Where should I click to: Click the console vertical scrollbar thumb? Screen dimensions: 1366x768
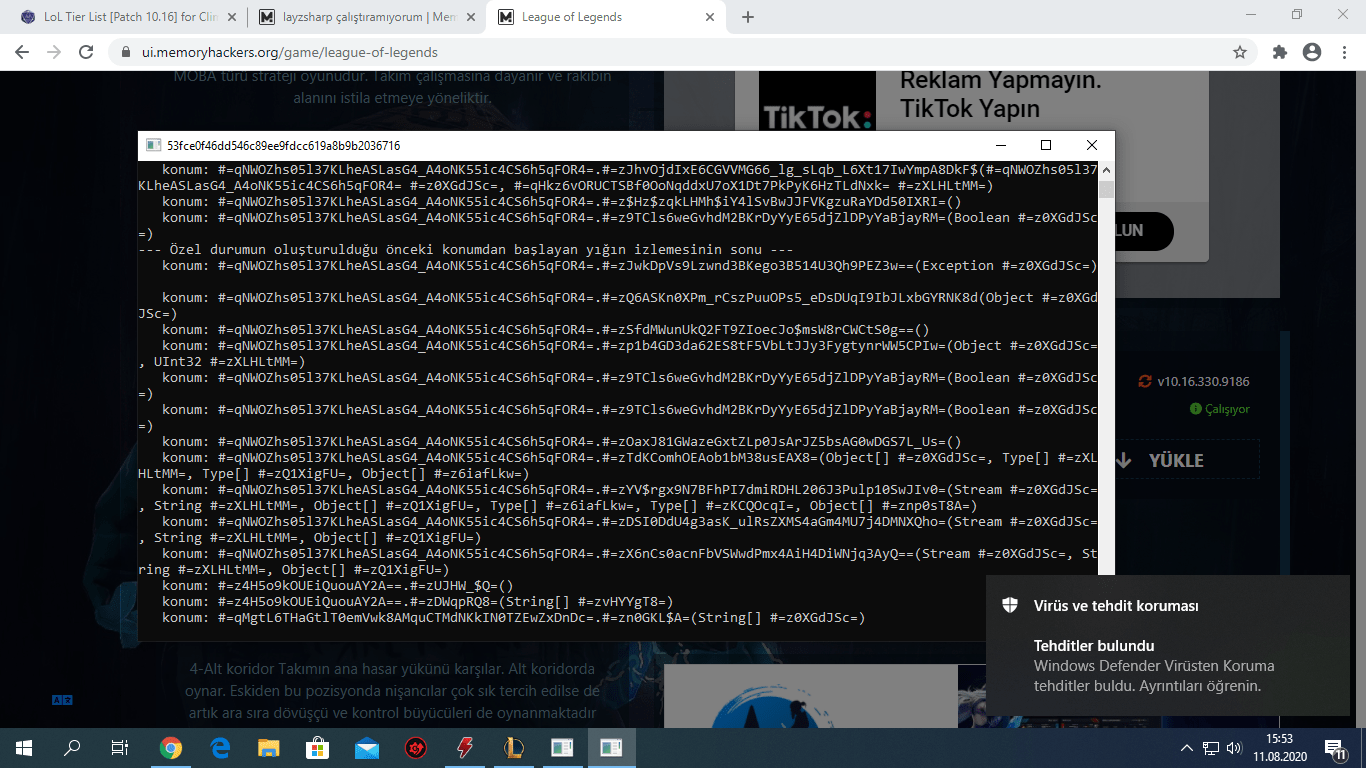(1106, 191)
